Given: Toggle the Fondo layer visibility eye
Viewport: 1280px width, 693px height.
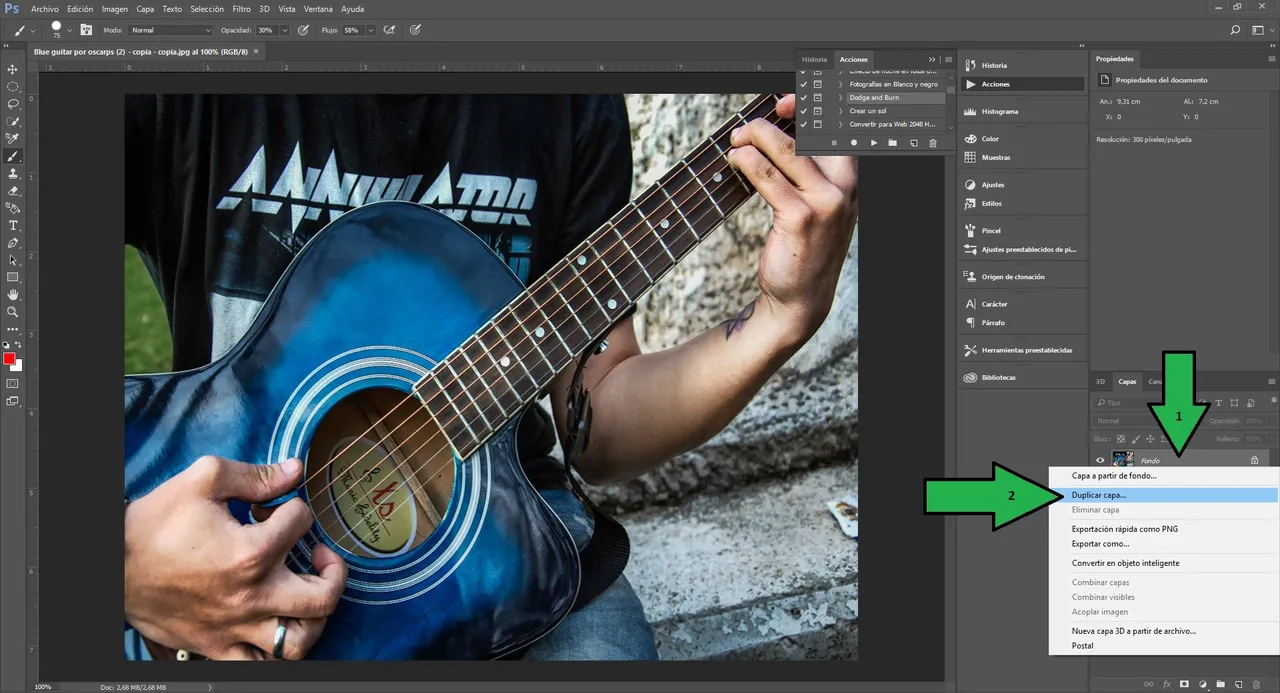Looking at the screenshot, I should 1100,460.
